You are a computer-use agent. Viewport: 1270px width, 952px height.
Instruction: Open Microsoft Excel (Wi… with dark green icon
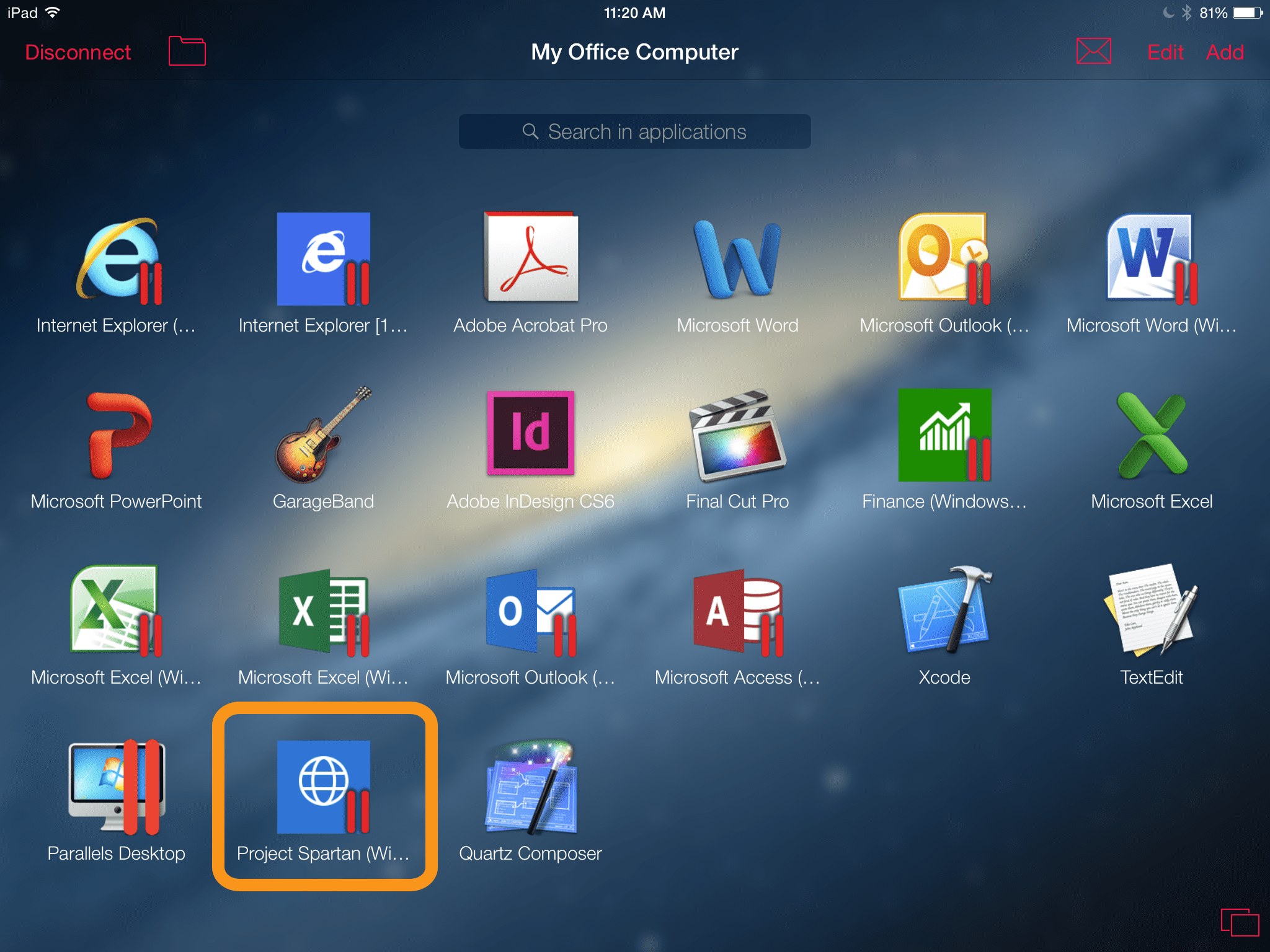tap(323, 612)
